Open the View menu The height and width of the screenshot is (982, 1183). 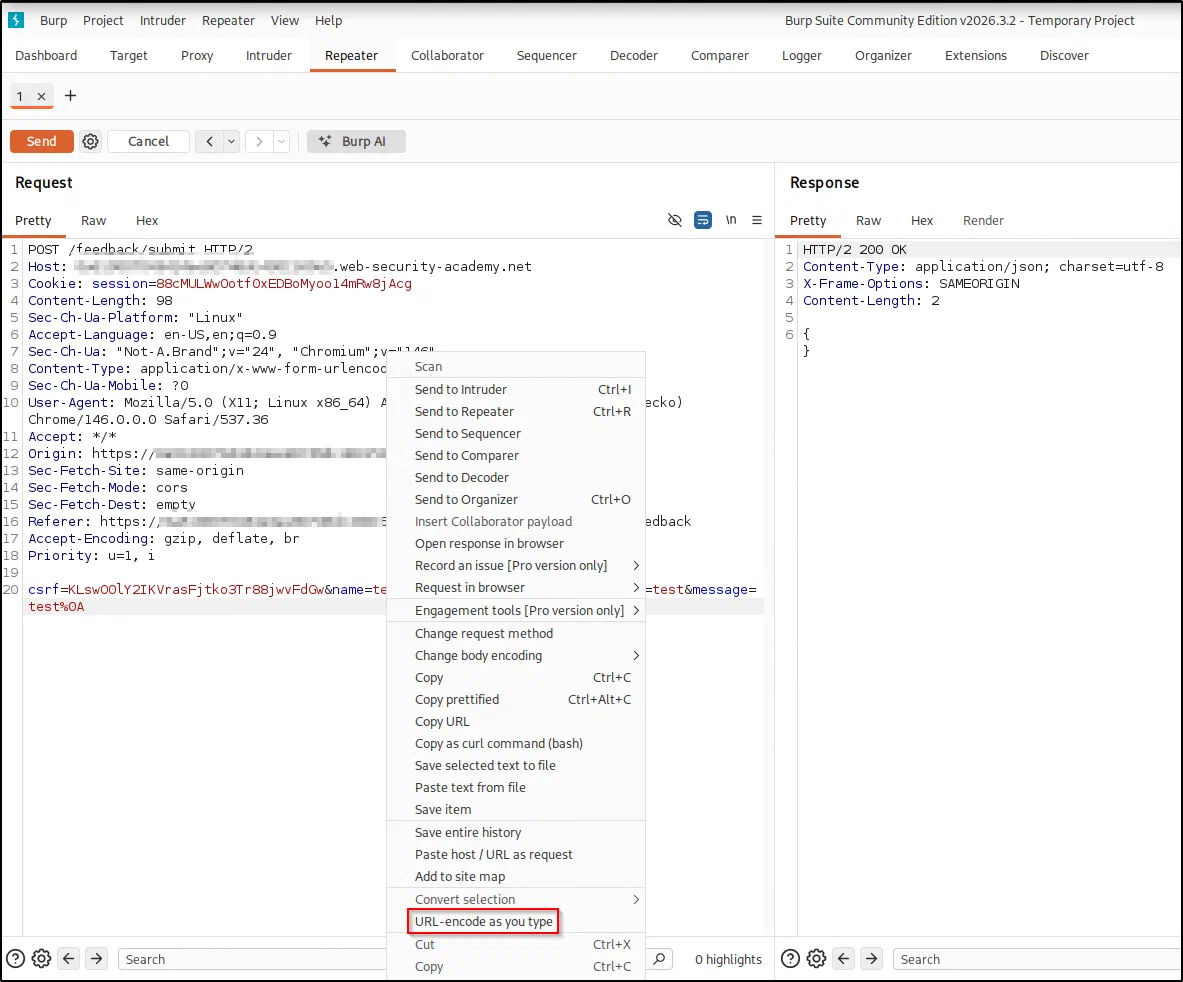pos(284,20)
